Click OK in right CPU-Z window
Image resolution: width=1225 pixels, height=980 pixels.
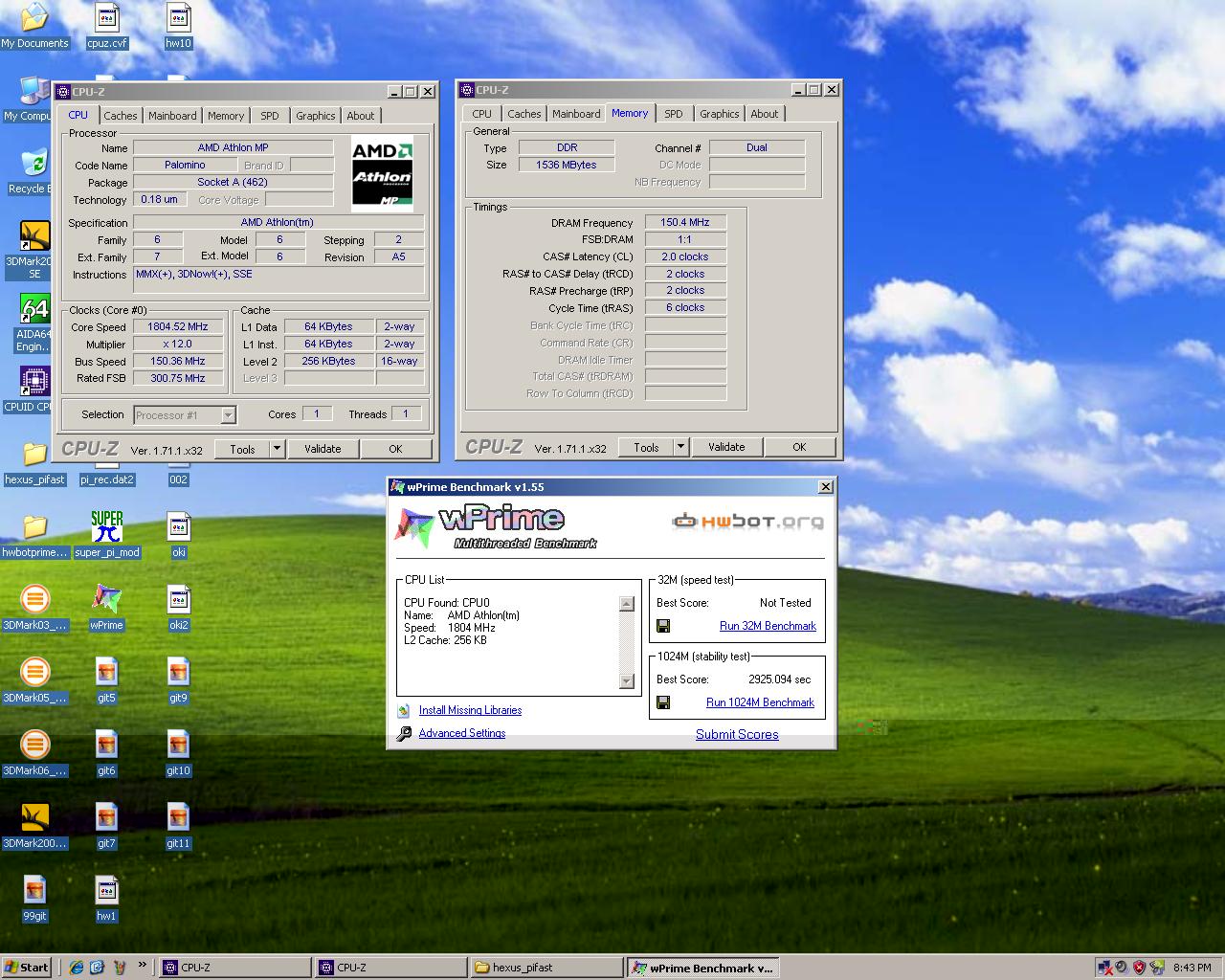tap(799, 447)
